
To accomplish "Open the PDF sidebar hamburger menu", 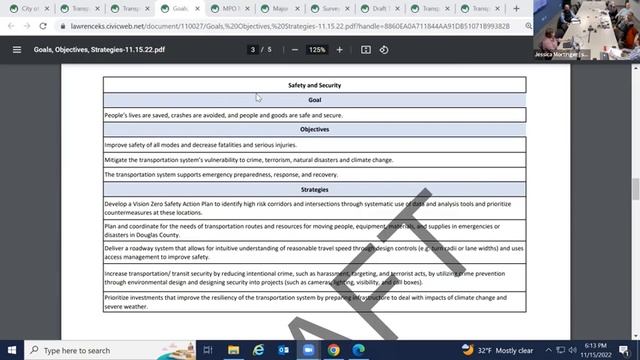I will coord(17,50).
